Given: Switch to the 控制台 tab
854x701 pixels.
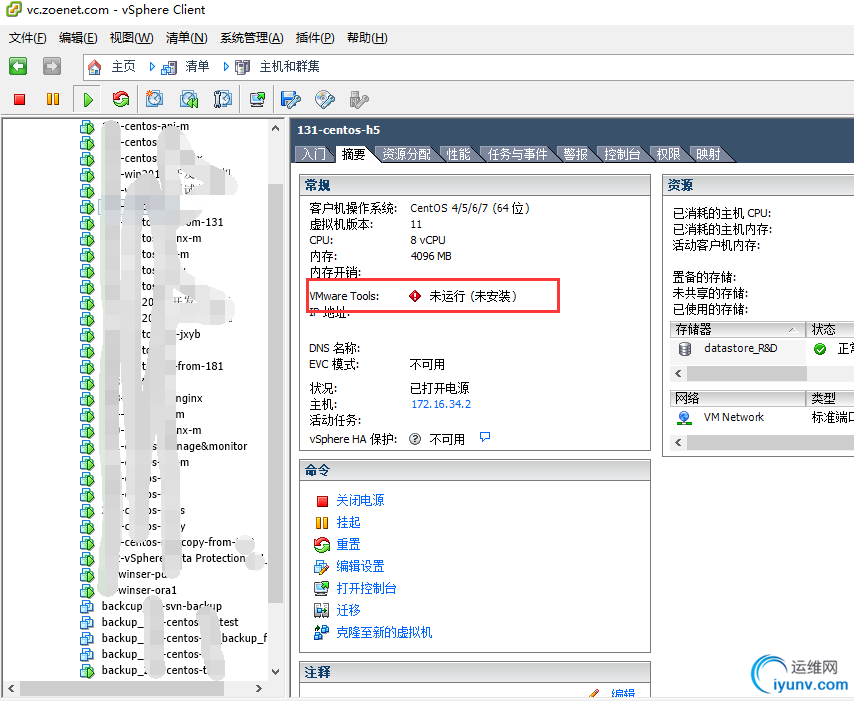Looking at the screenshot, I should tap(621, 155).
